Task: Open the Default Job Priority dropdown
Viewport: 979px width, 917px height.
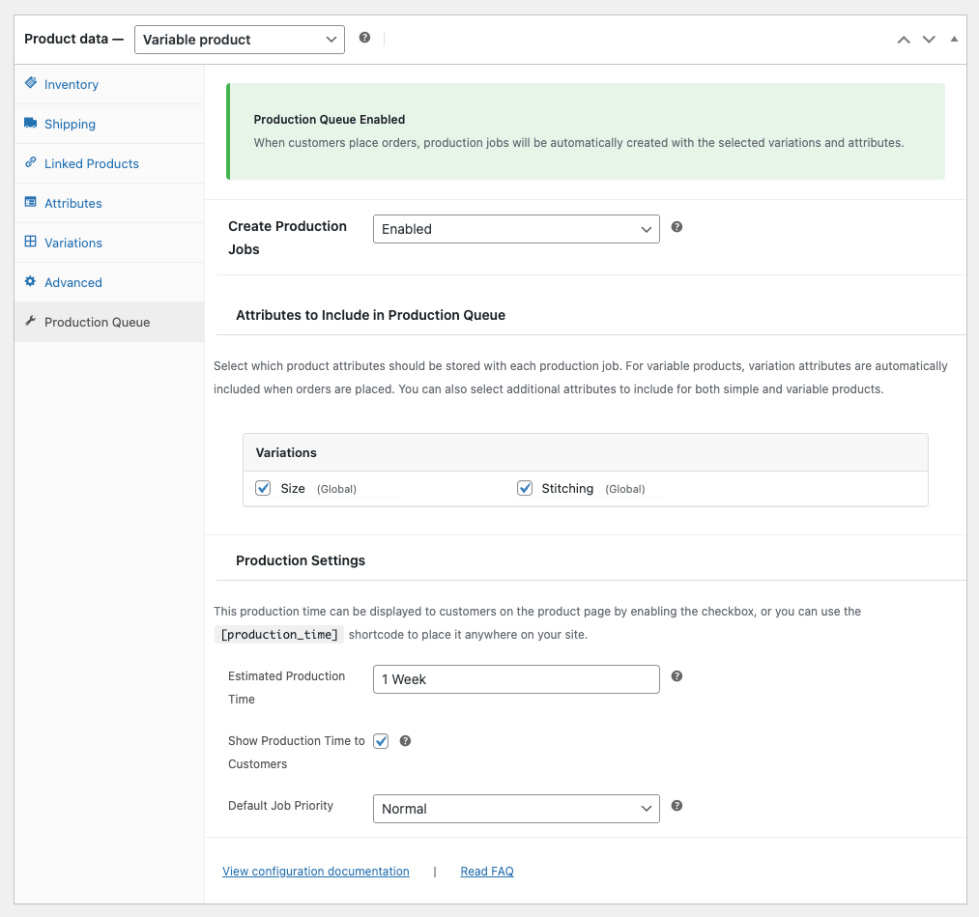Action: coord(515,809)
